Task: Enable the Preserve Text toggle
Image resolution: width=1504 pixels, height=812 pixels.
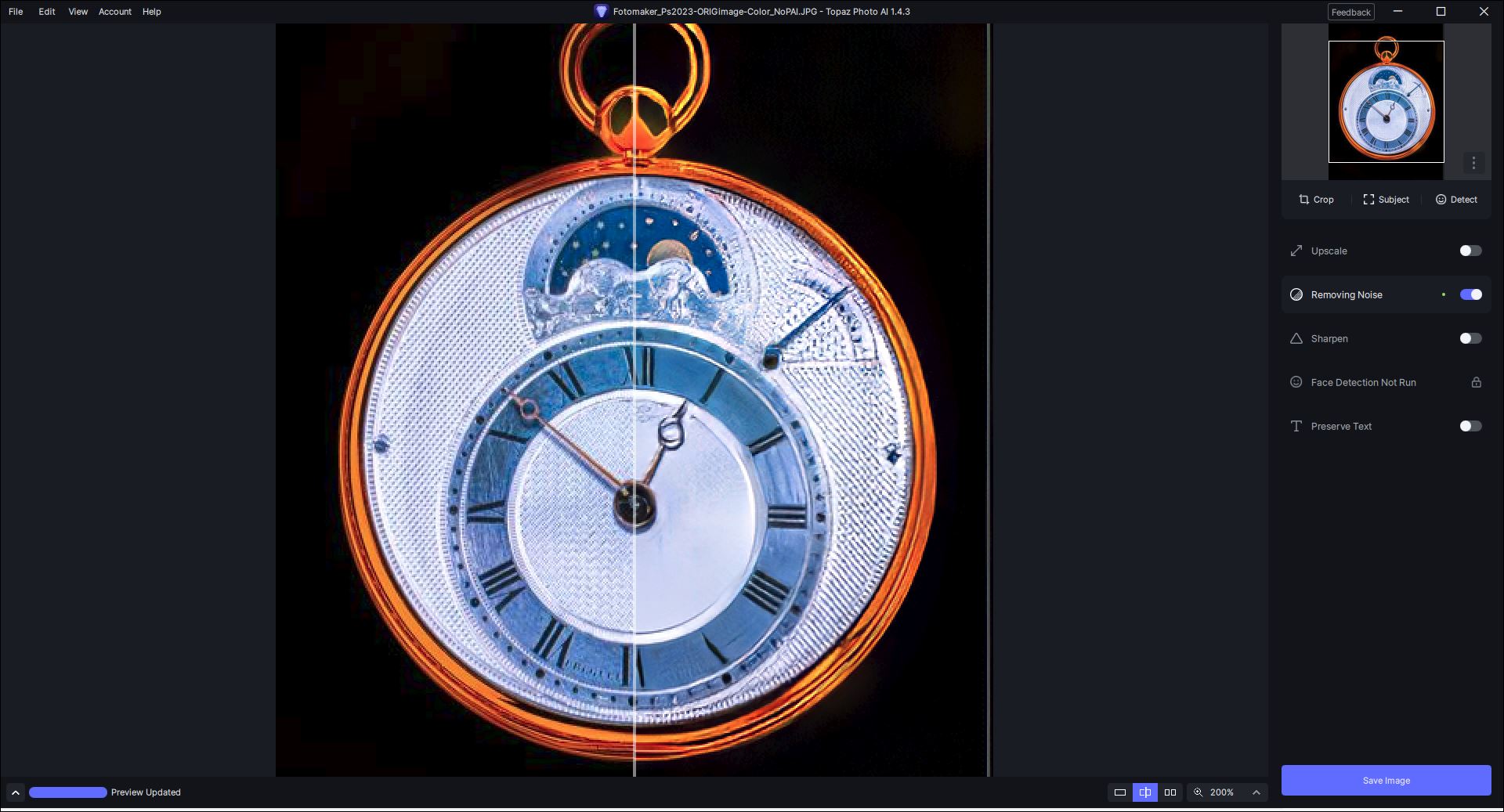Action: coord(1470,427)
